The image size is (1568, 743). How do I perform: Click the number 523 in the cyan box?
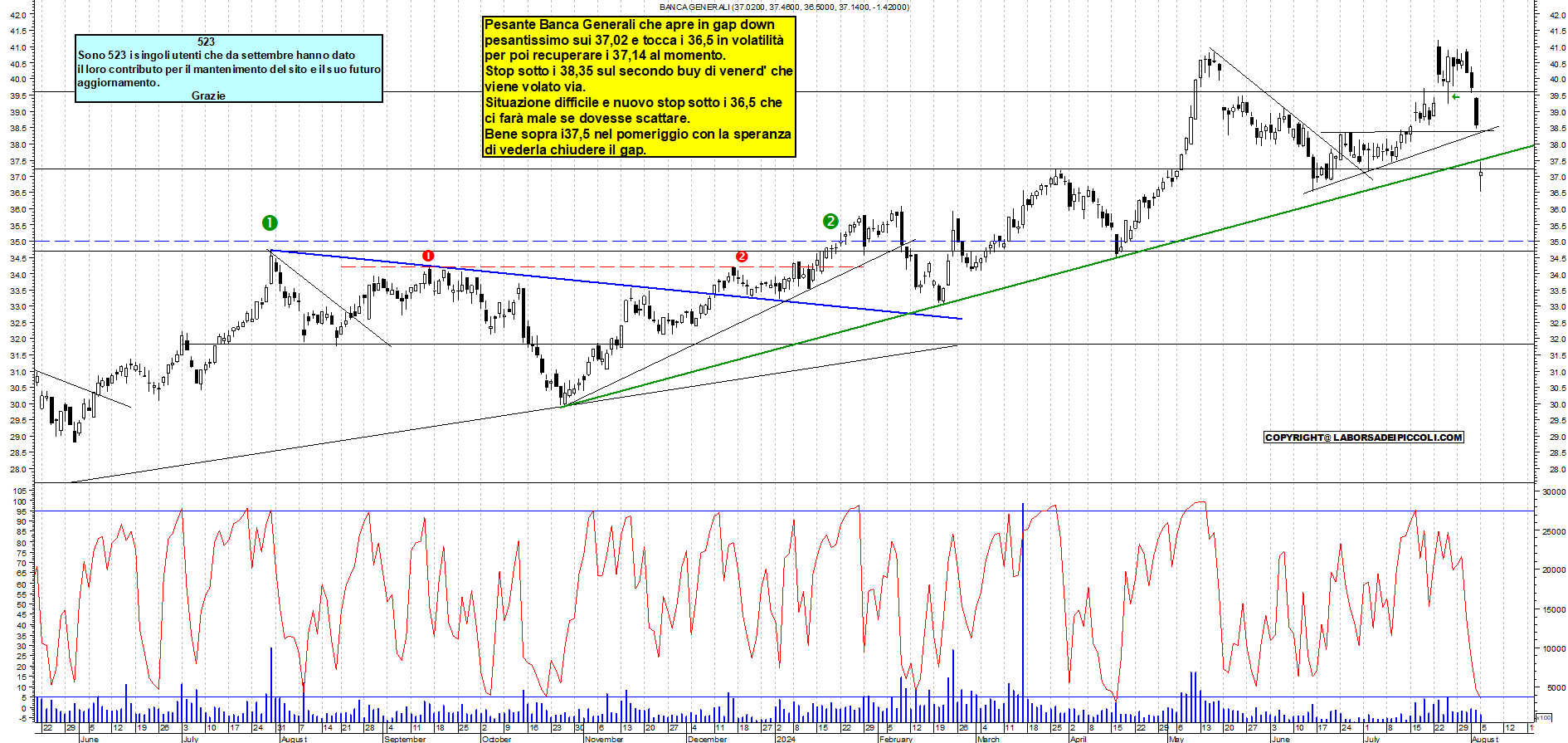206,42
